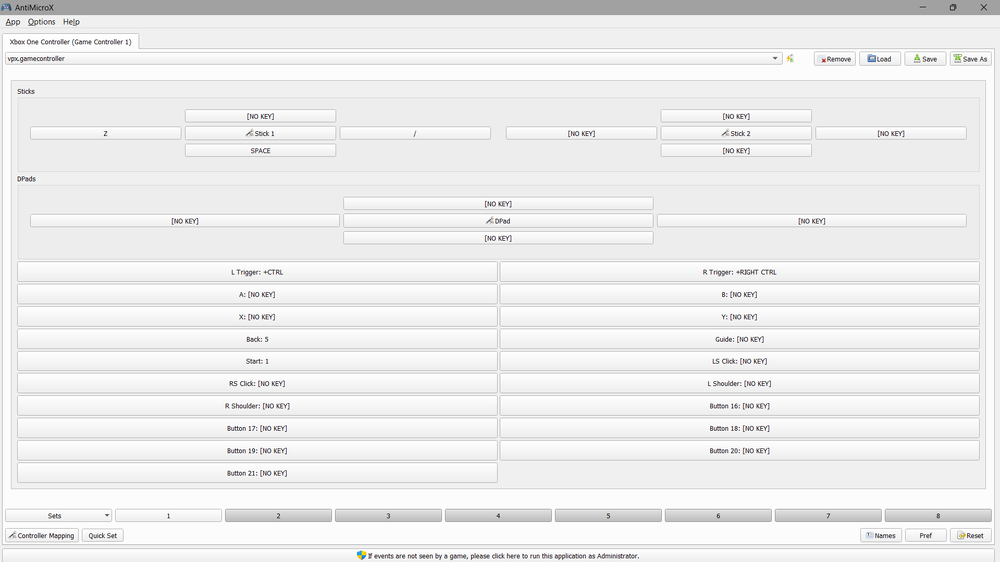The width and height of the screenshot is (1000, 562).
Task: Click DPad up [NO KEY] binding
Action: coord(498,203)
